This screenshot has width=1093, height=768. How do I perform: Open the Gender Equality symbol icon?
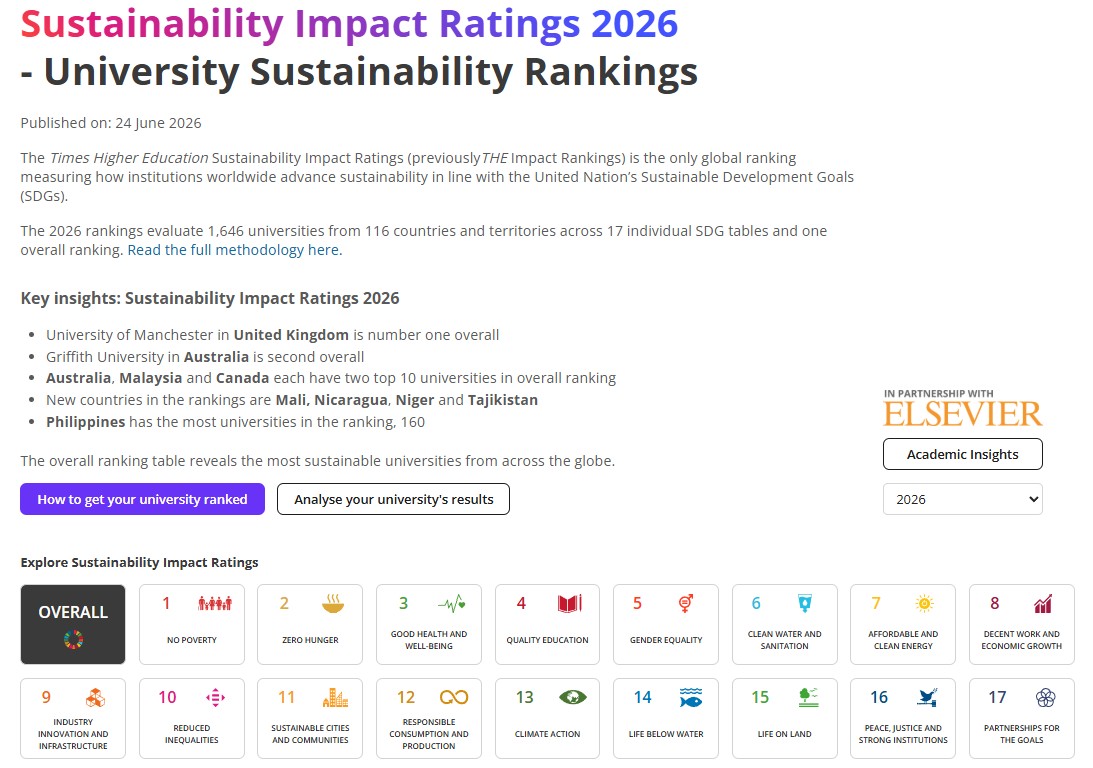[686, 604]
